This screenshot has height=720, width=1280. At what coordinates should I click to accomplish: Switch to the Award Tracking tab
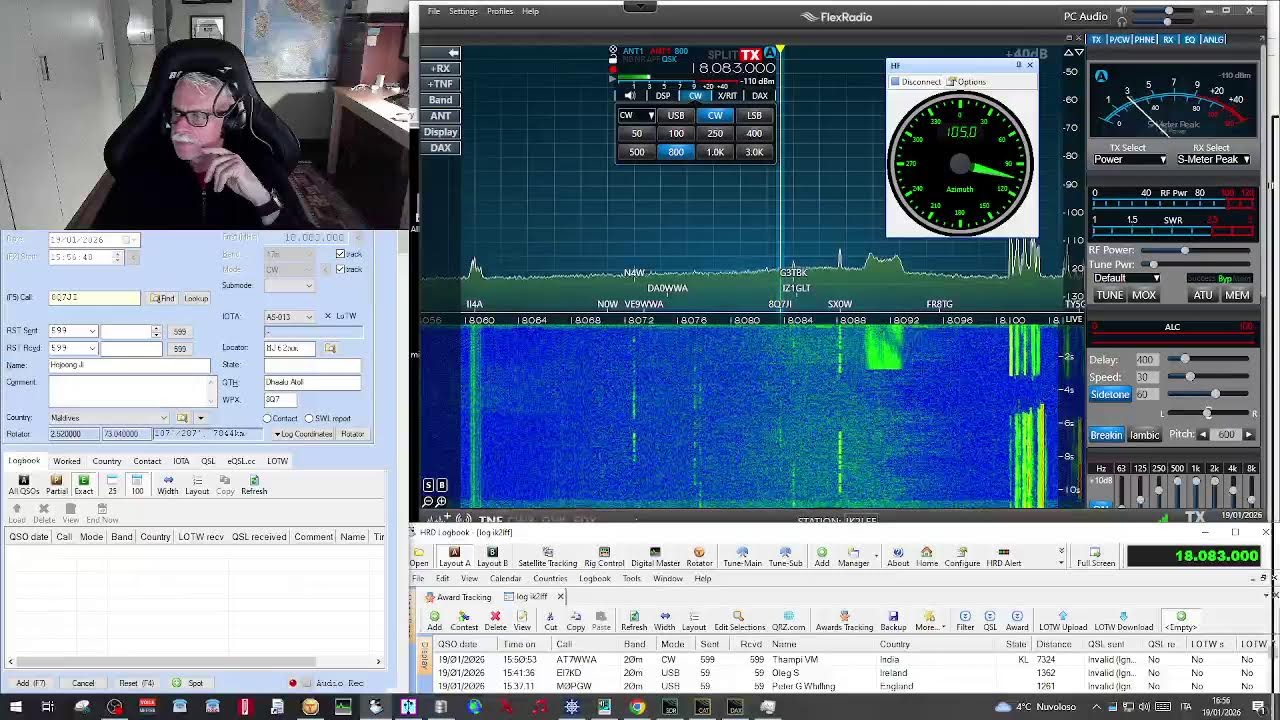coord(459,597)
